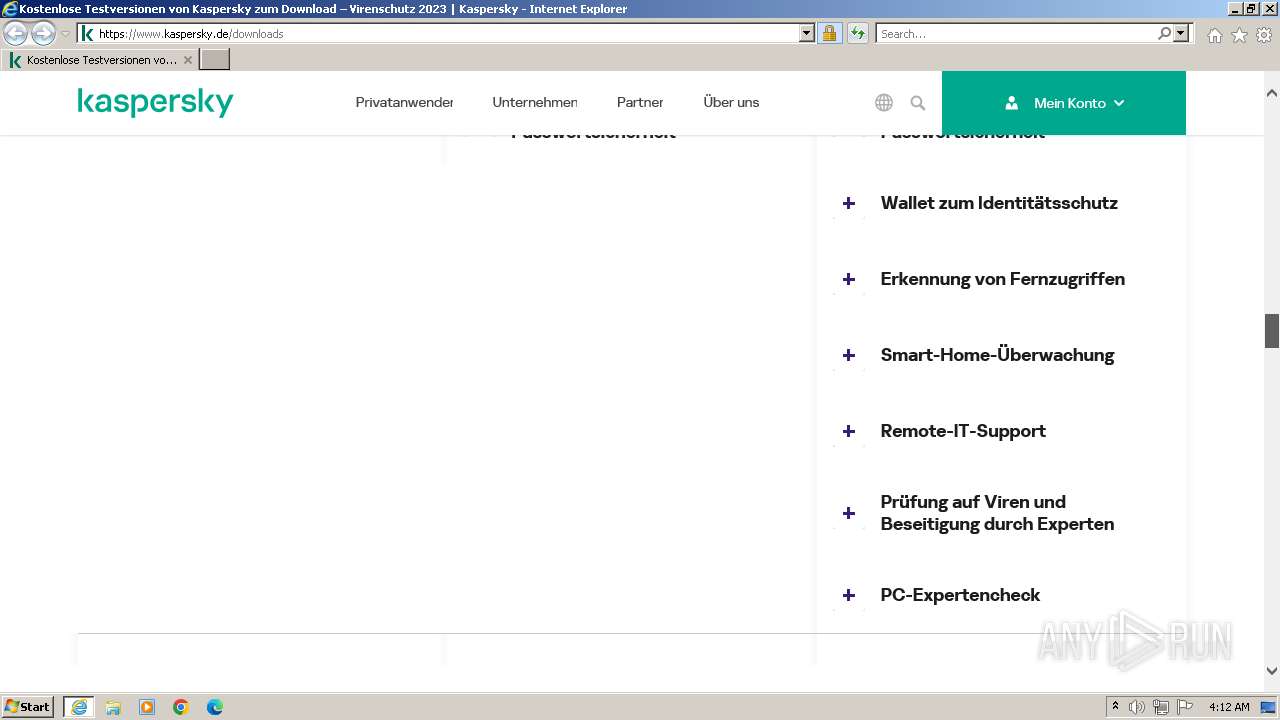Open IE favorites star icon

1239,34
